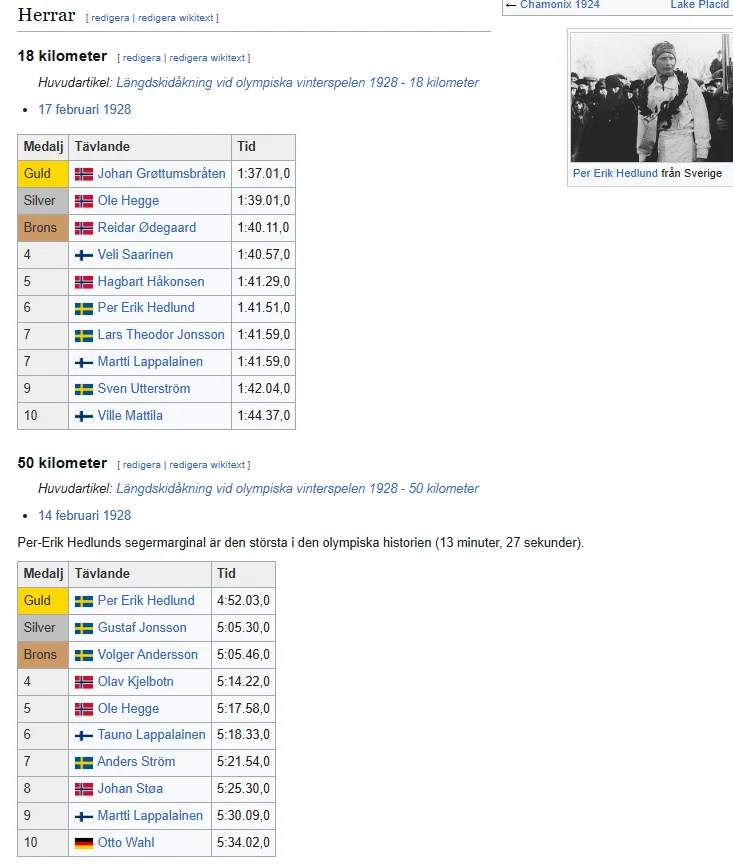Open the 14 februari 1928 date link
The image size is (733, 865).
[84, 516]
